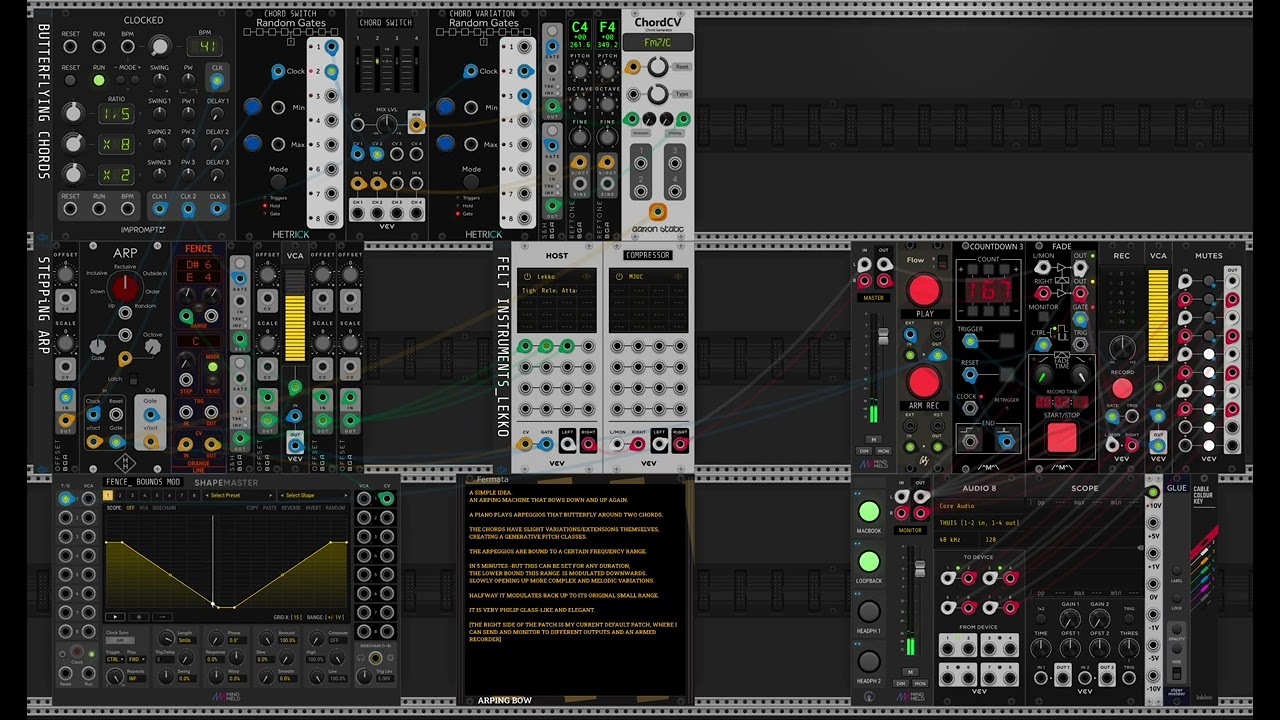Viewport: 1280px width, 720px height.
Task: Click the CLK 1 output jack on Clocked
Action: 159,209
